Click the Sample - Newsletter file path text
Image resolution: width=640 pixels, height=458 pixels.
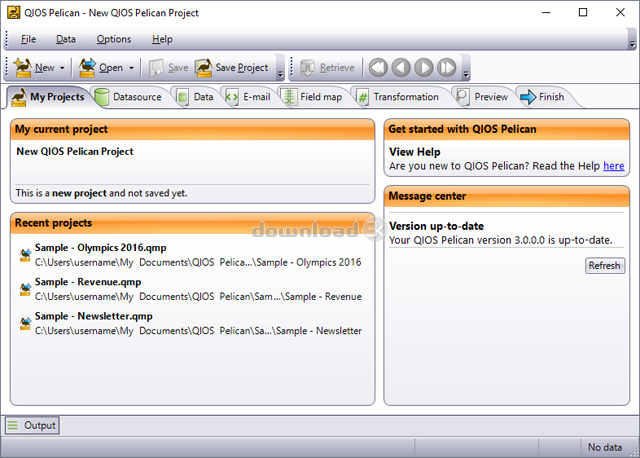pyautogui.click(x=198, y=331)
